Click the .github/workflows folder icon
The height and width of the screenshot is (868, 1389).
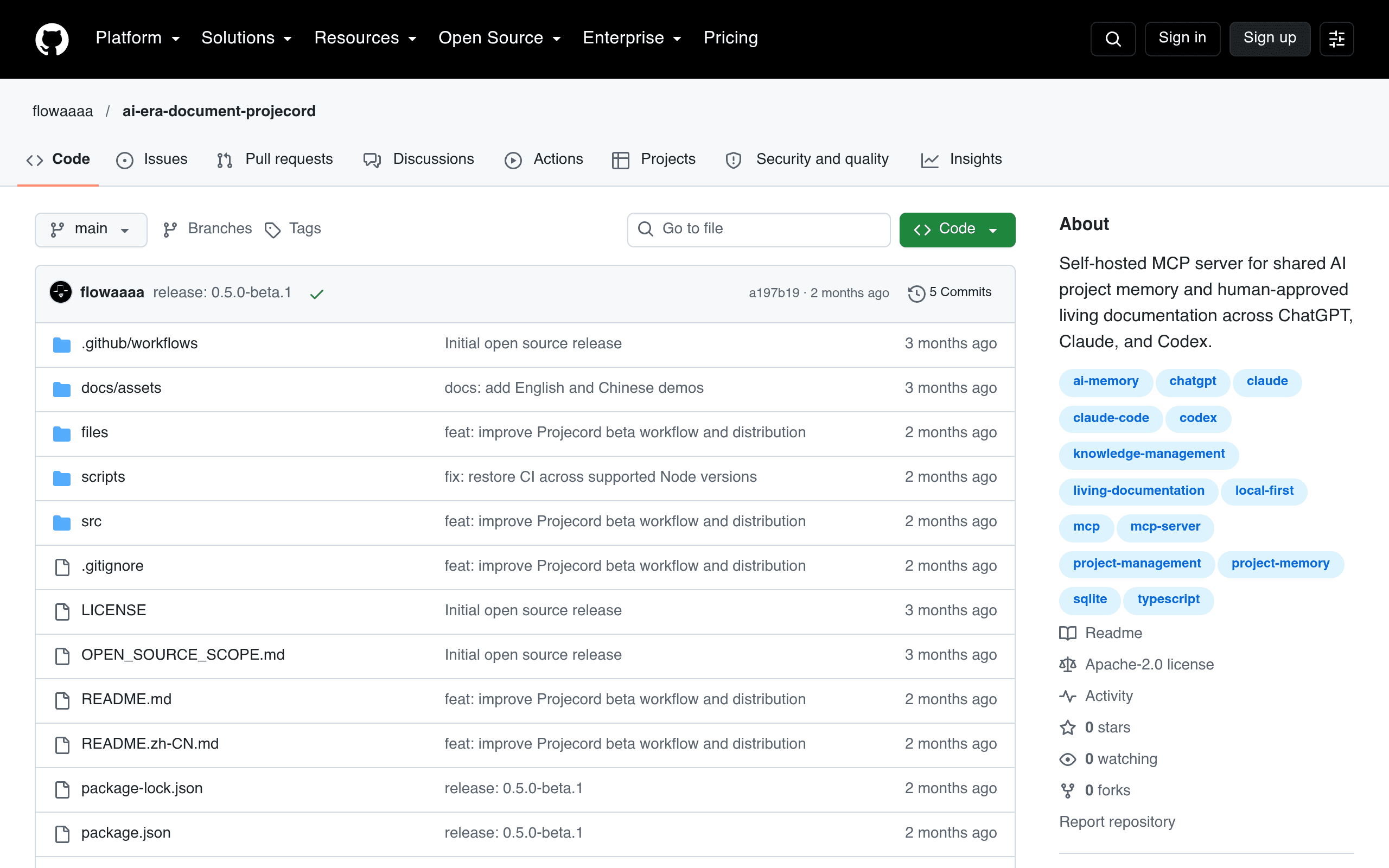point(62,344)
